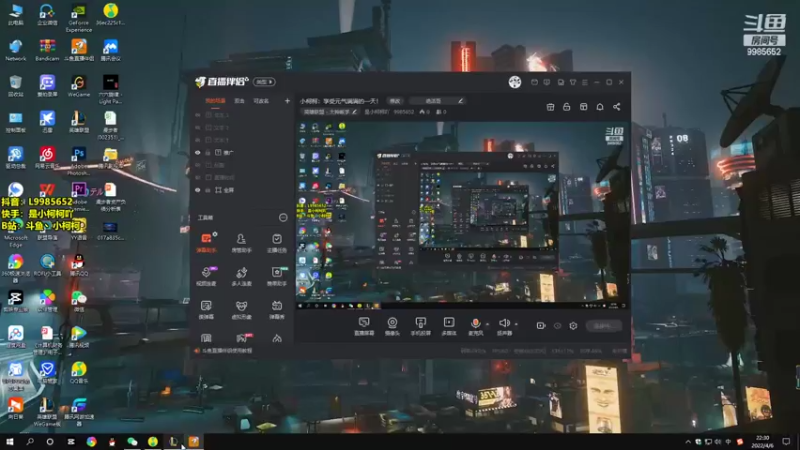This screenshot has height=450, width=800.
Task: Select the 全屏 source row
Action: (x=241, y=190)
